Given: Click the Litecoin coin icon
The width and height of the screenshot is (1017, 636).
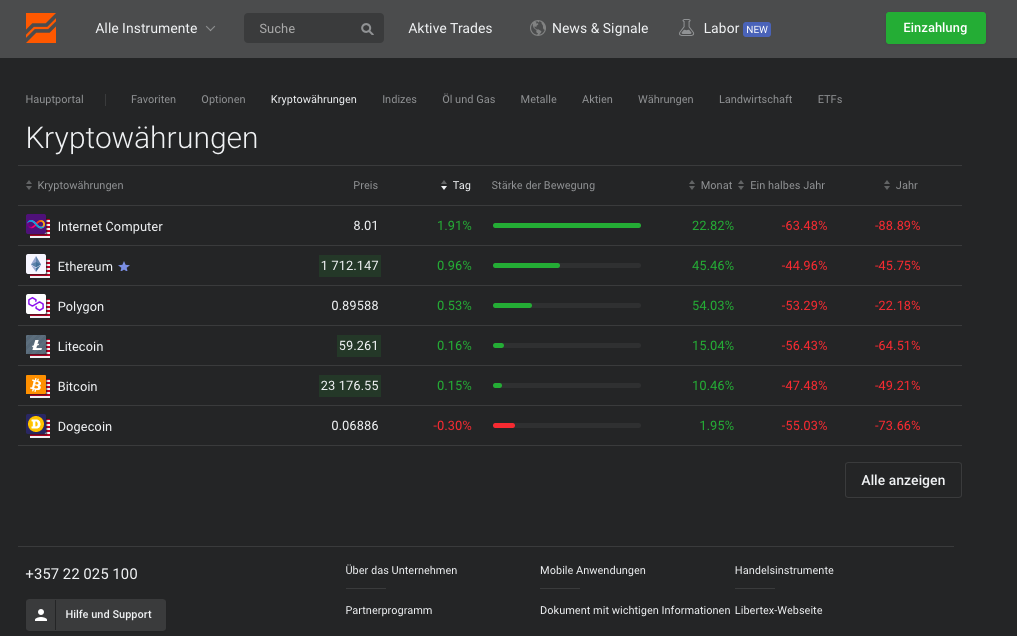Looking at the screenshot, I should 38,346.
